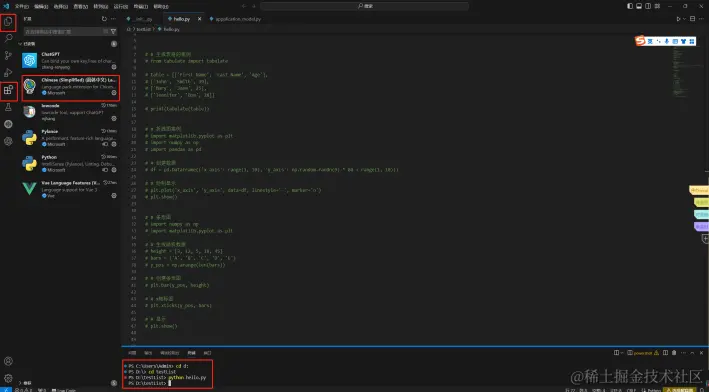Click the Sogou microphone voice input icon
This screenshot has height=392, width=710.
click(x=667, y=41)
